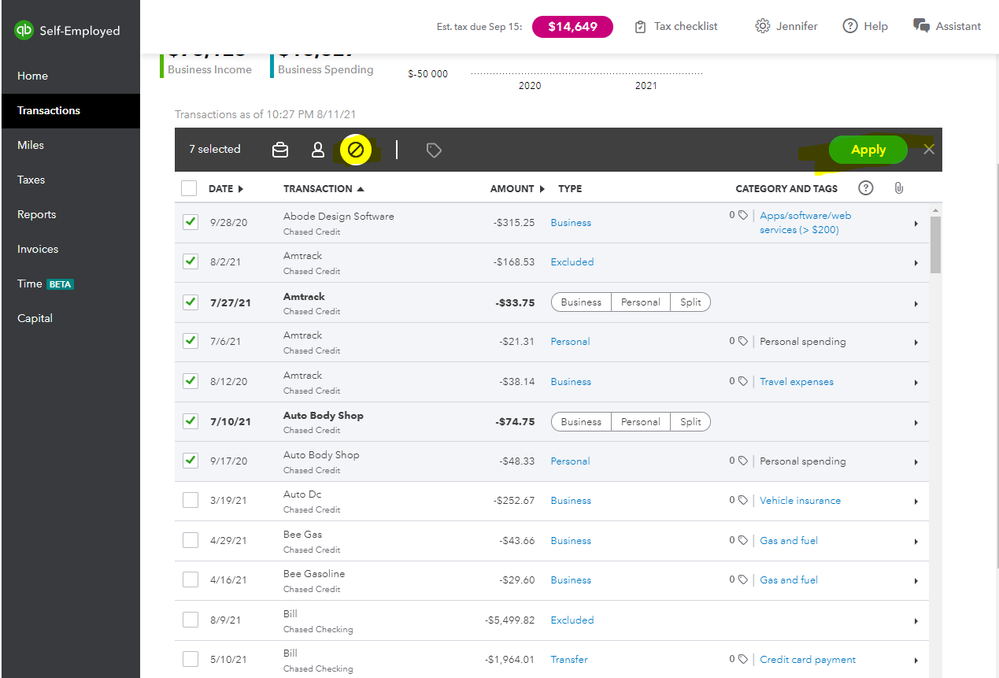Click tag icon on Auto Dc row
Screen dimensions: 999x678
pos(742,500)
